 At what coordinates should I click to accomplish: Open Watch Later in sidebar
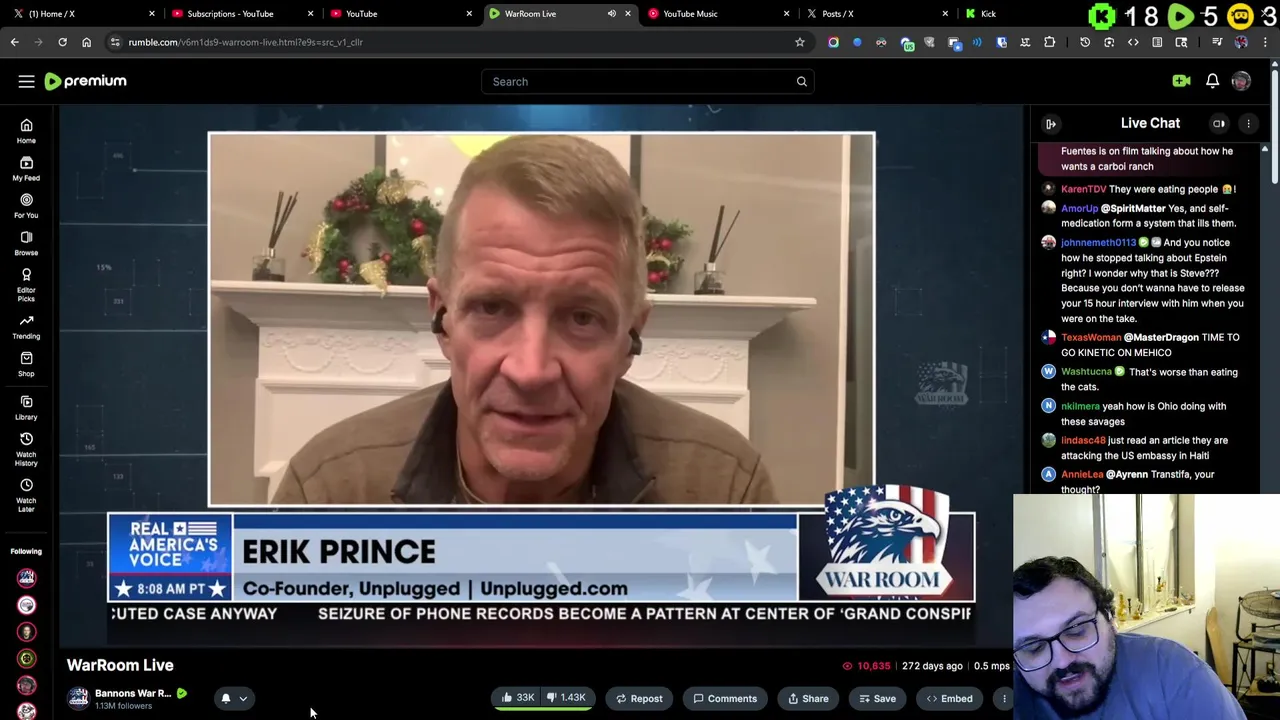26,495
